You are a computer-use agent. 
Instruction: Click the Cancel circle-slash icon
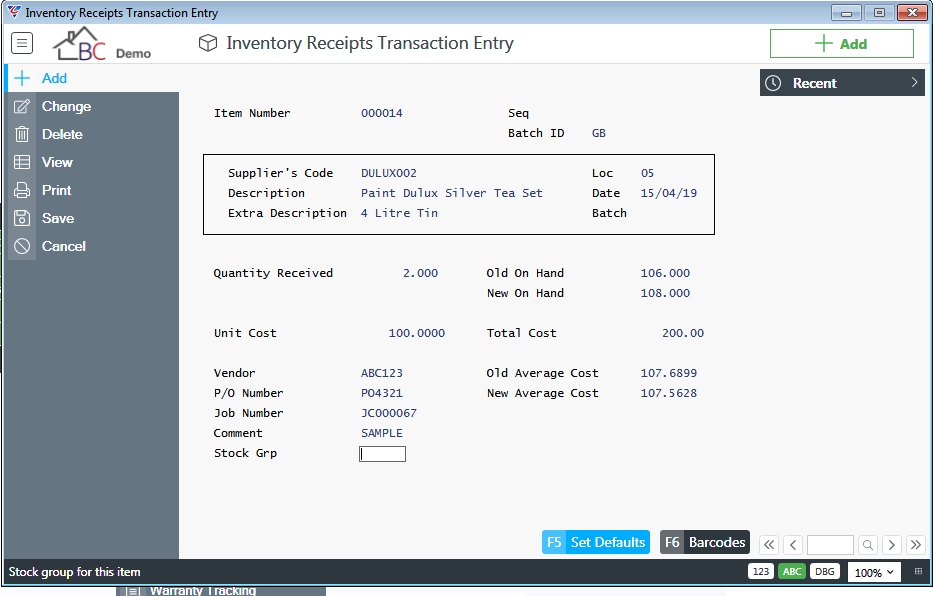coord(22,246)
